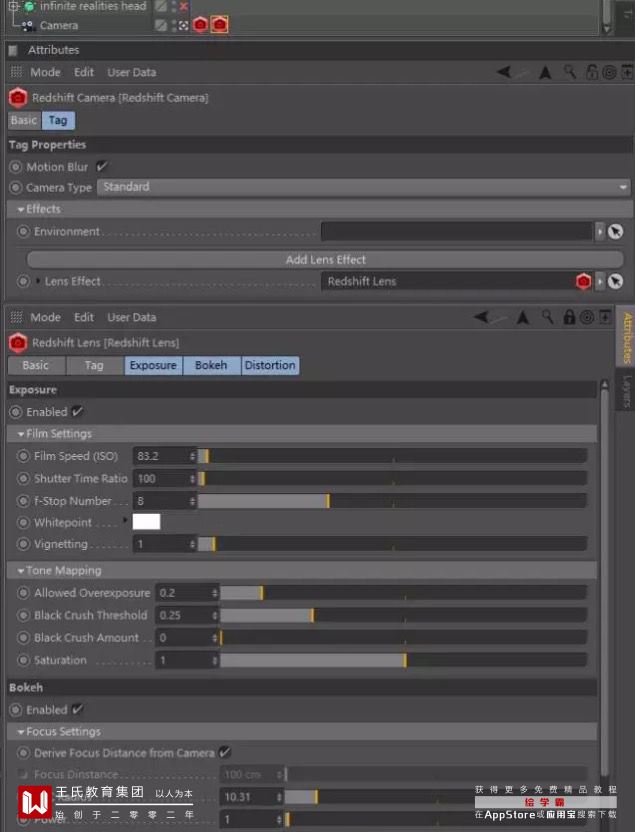Click Redshift icon in Lens Effect field

(583, 281)
